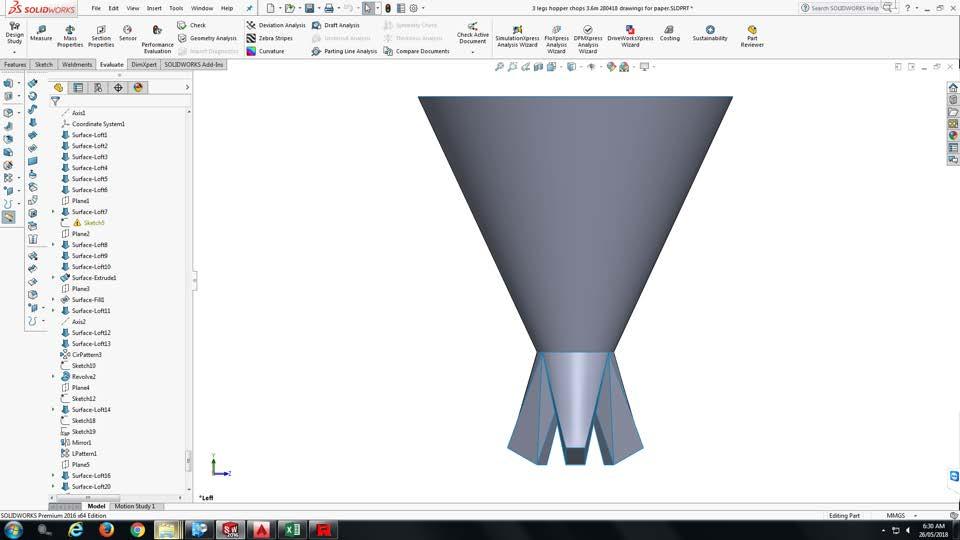Open Mass Properties
Viewport: 960px width, 540px height.
(x=70, y=35)
